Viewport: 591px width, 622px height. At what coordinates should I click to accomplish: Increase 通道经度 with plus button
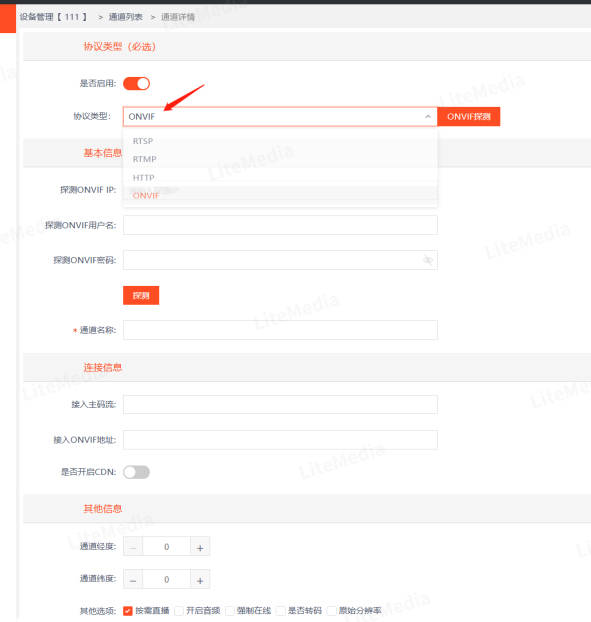click(200, 547)
